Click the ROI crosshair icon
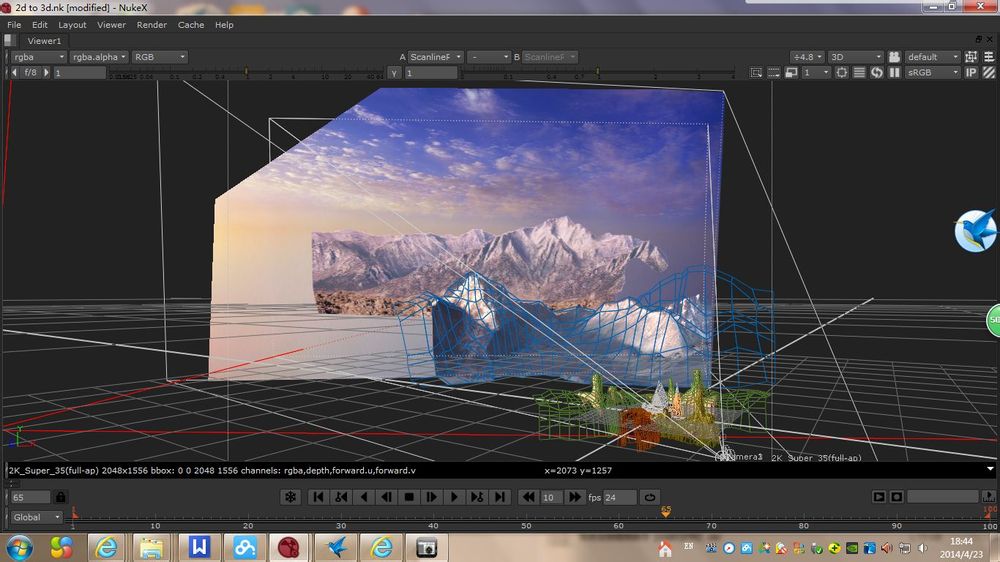Screen dimensions: 1000x562 pyautogui.click(x=842, y=73)
